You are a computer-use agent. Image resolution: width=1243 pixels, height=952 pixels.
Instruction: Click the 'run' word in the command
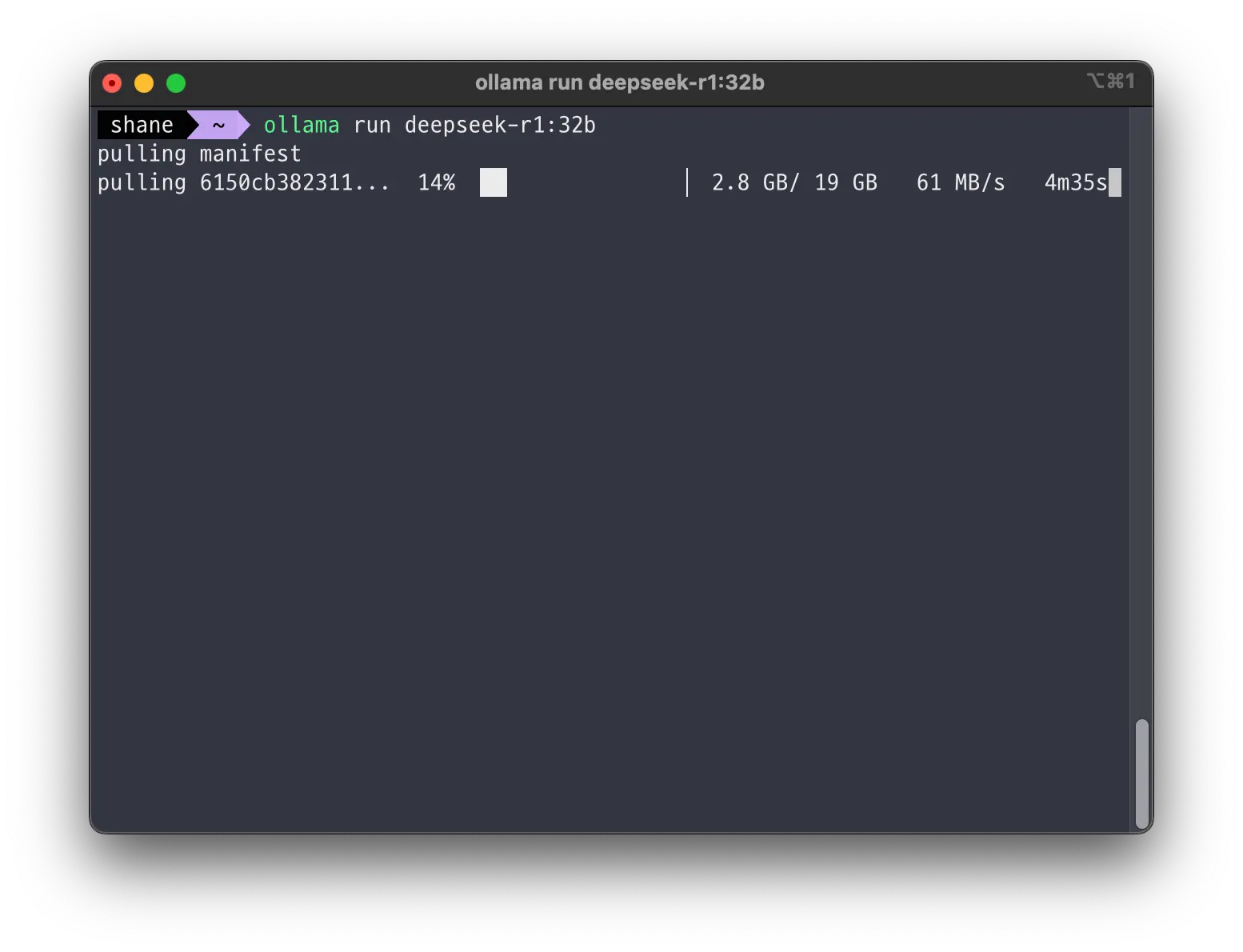(x=372, y=126)
